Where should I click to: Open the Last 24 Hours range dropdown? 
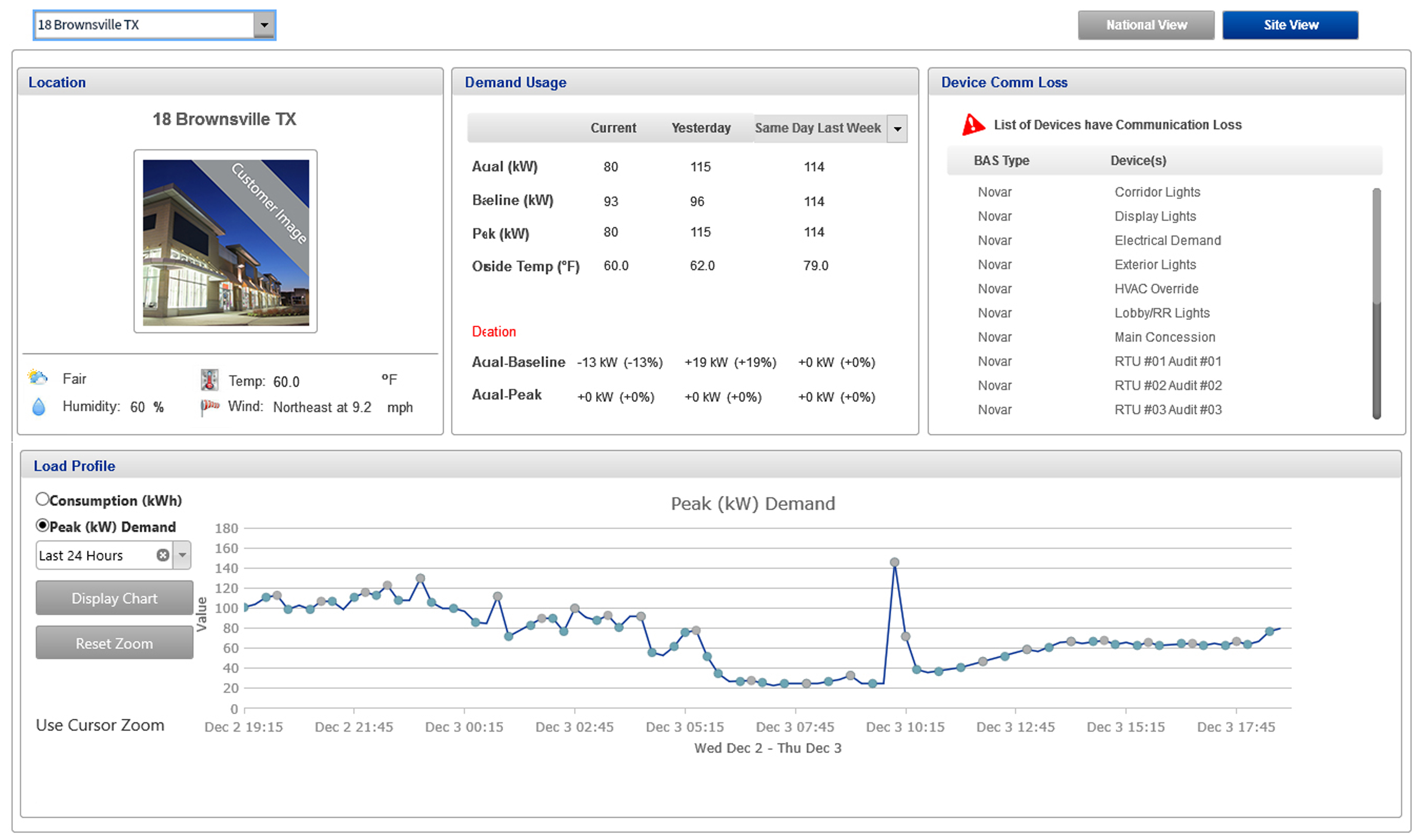pyautogui.click(x=182, y=555)
